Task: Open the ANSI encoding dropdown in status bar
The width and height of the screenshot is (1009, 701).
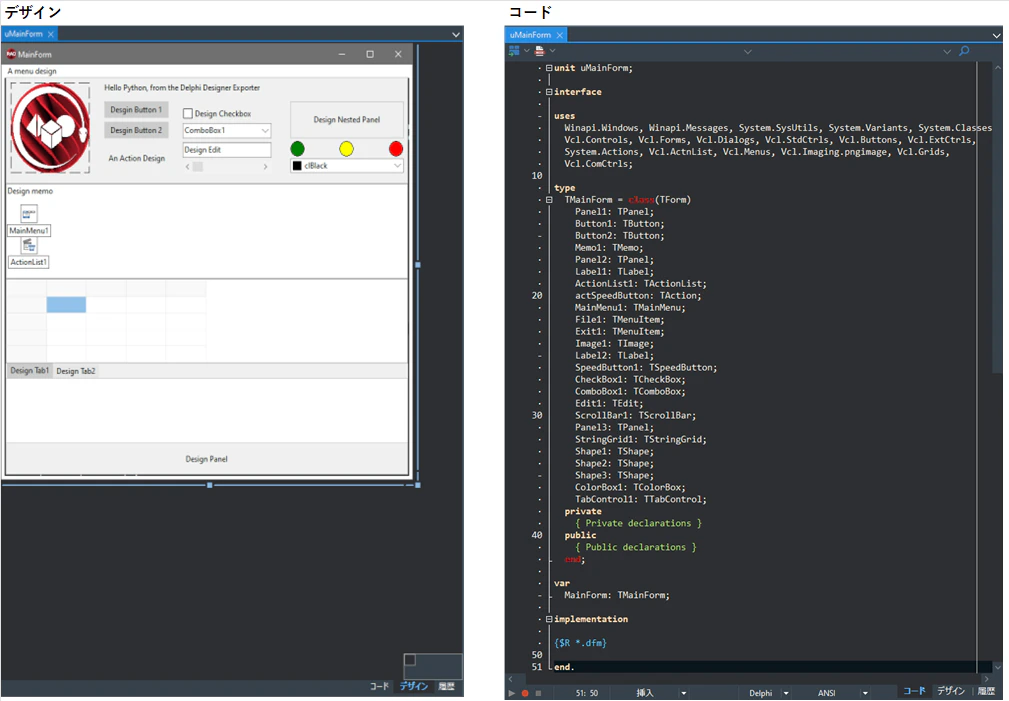Action: 865,693
